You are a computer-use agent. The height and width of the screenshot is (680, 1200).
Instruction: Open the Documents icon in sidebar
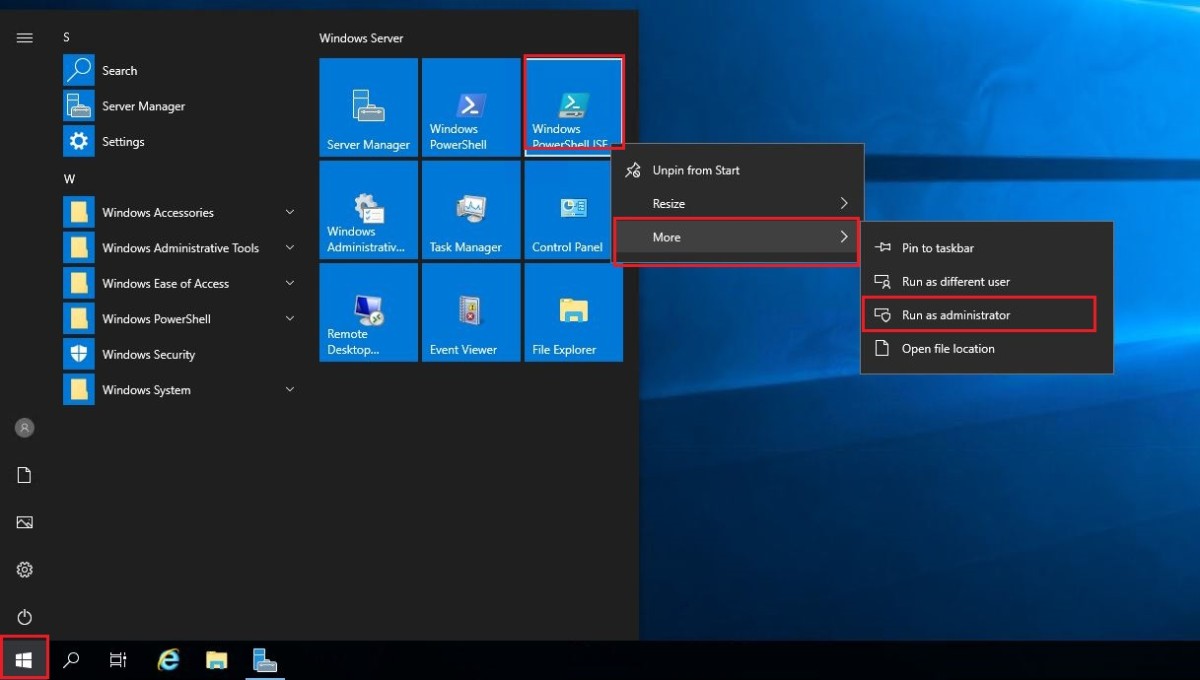[x=25, y=475]
